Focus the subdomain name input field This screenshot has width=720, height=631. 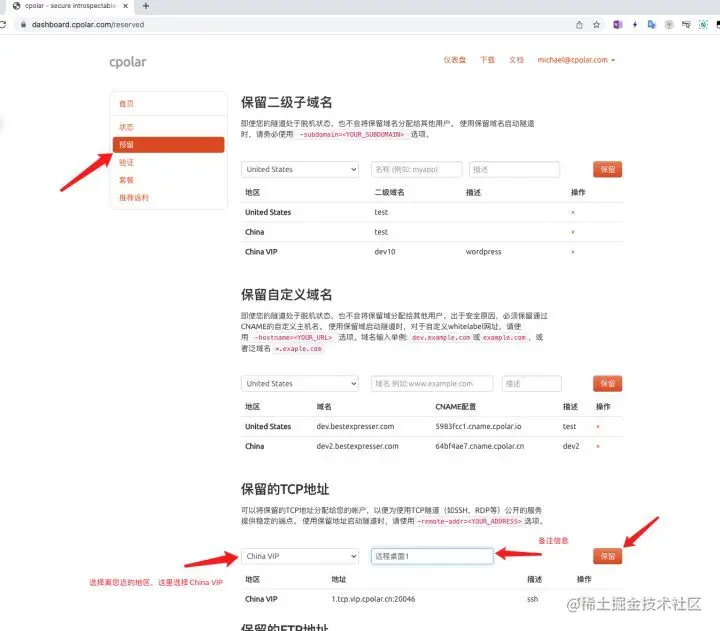pos(416,169)
